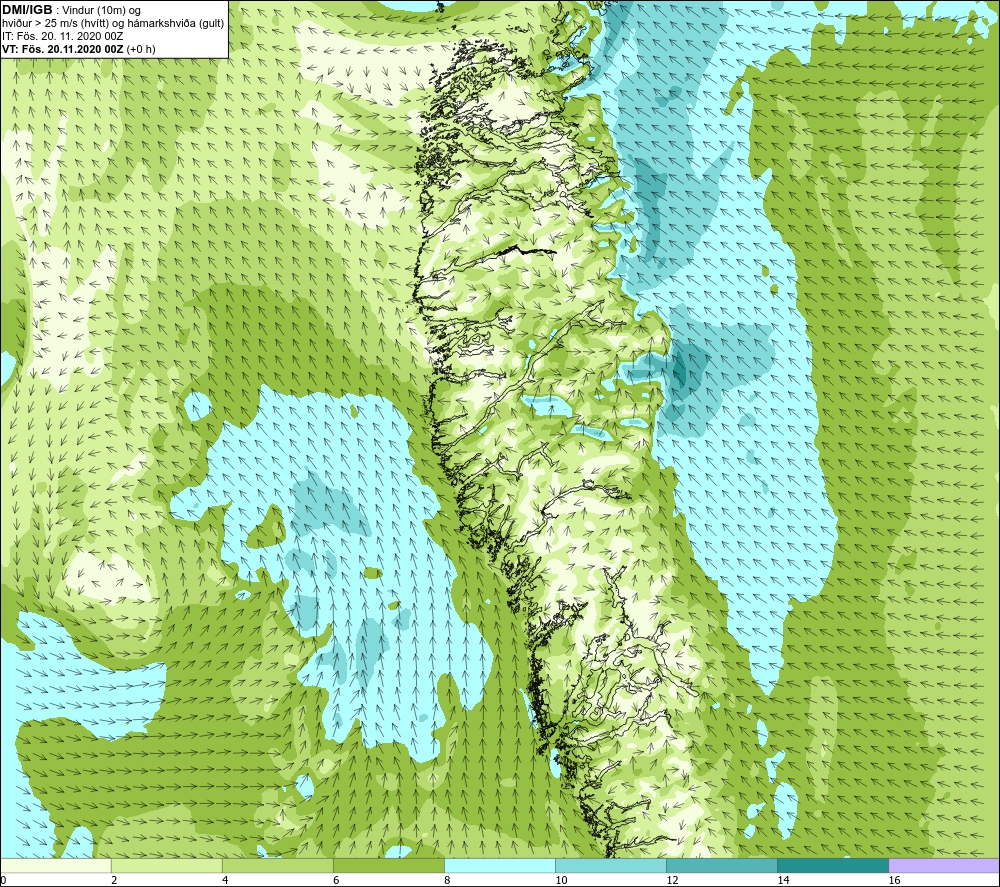Select the light green 2–4 legend swatch
The height and width of the screenshot is (887, 1000).
tap(166, 865)
